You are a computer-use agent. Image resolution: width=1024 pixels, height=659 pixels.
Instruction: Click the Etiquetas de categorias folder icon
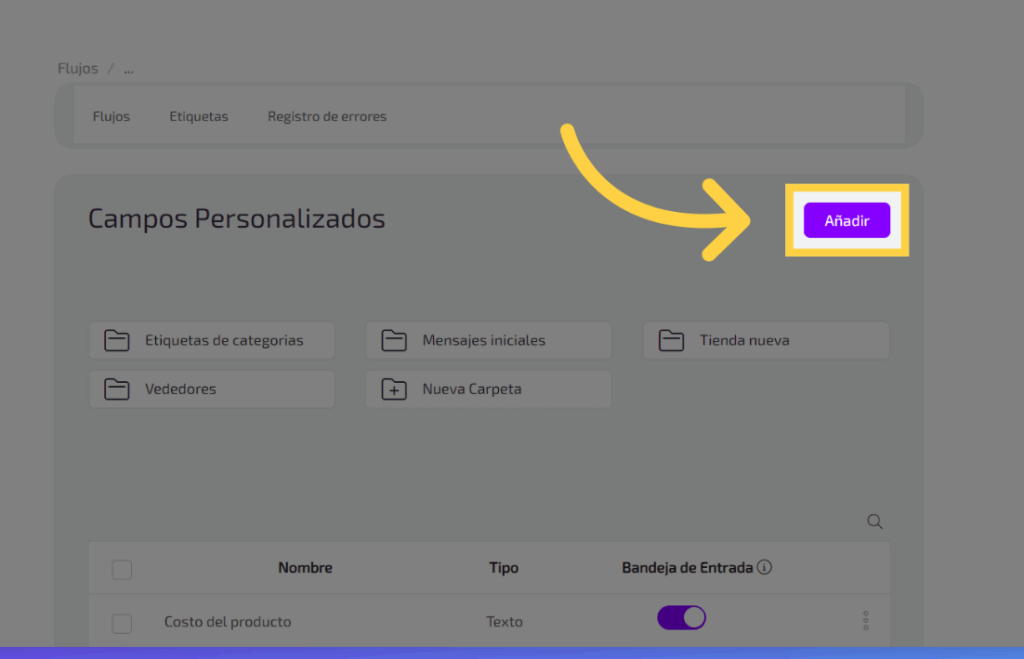(x=118, y=340)
